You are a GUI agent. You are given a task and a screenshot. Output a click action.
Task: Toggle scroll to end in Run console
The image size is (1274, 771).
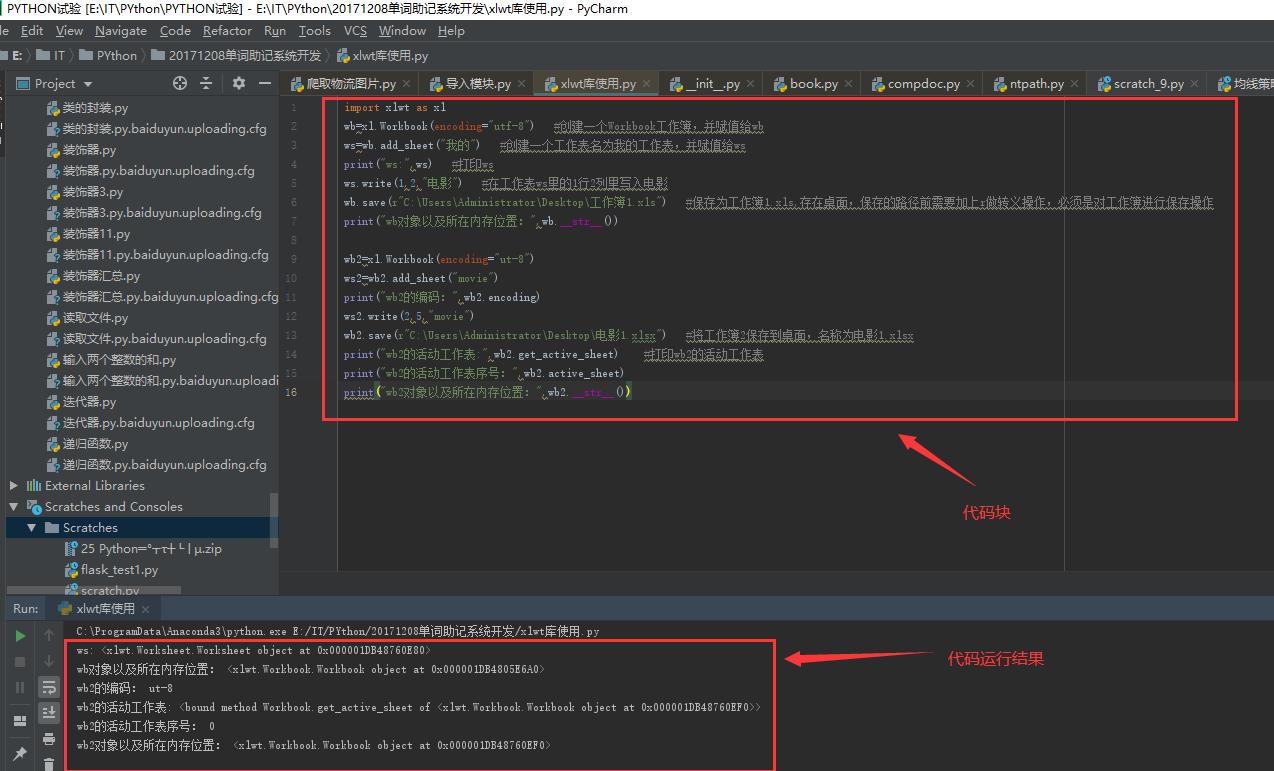(48, 713)
